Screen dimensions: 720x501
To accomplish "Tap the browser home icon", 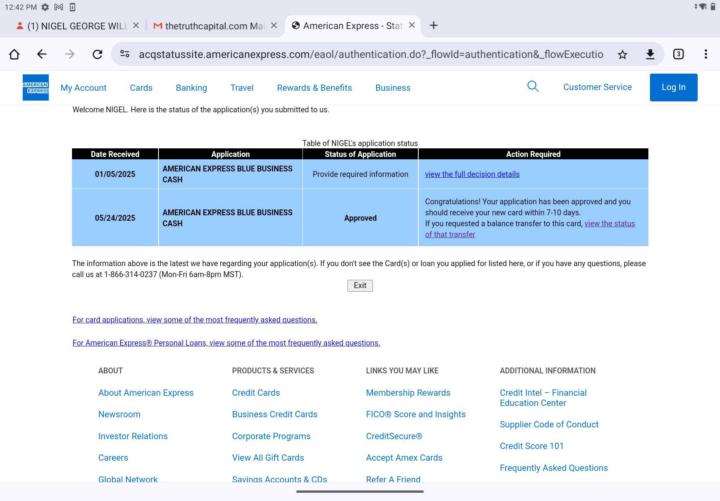I will pos(14,54).
